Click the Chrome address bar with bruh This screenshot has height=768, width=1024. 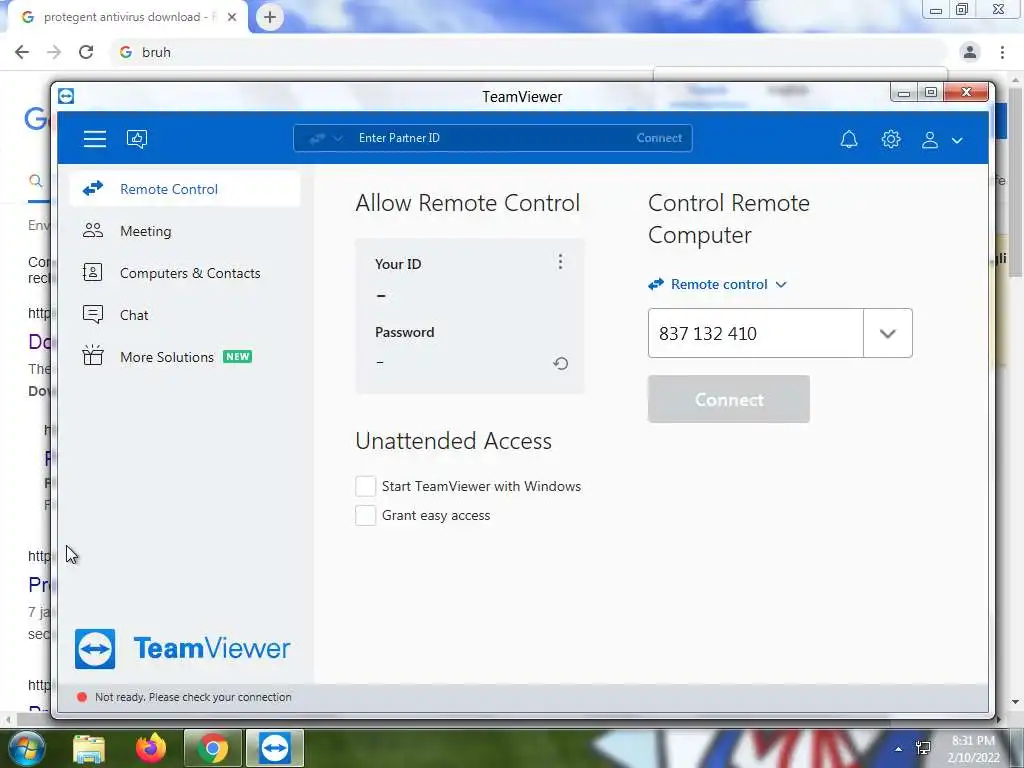(529, 52)
